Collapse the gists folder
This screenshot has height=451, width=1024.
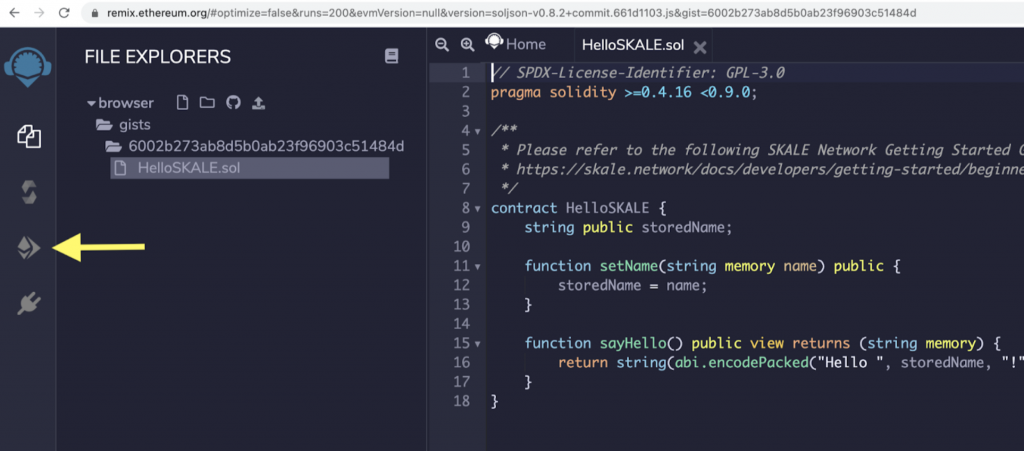tap(104, 124)
